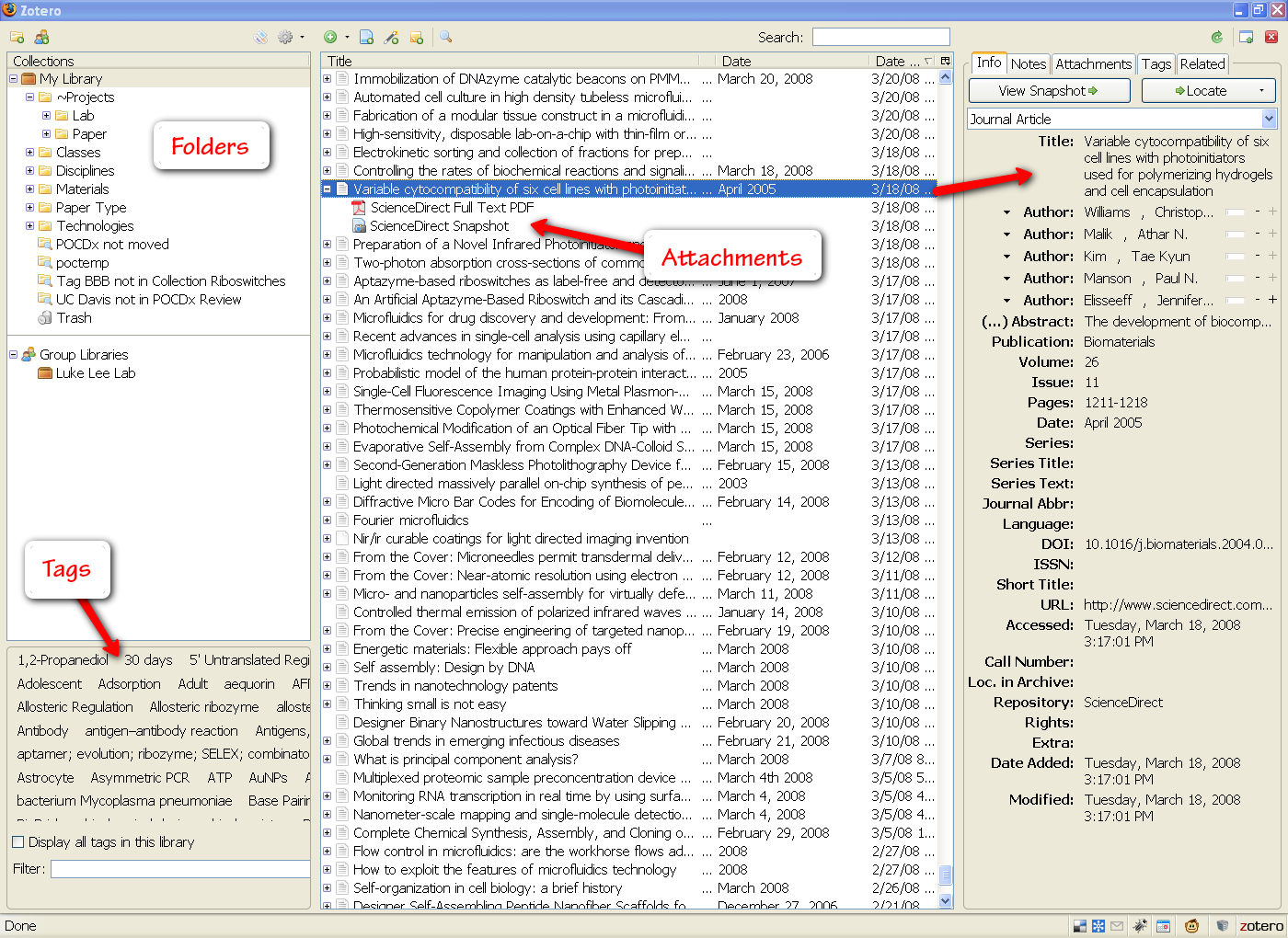The image size is (1288, 938).
Task: Click the DOI field value
Action: [1179, 544]
